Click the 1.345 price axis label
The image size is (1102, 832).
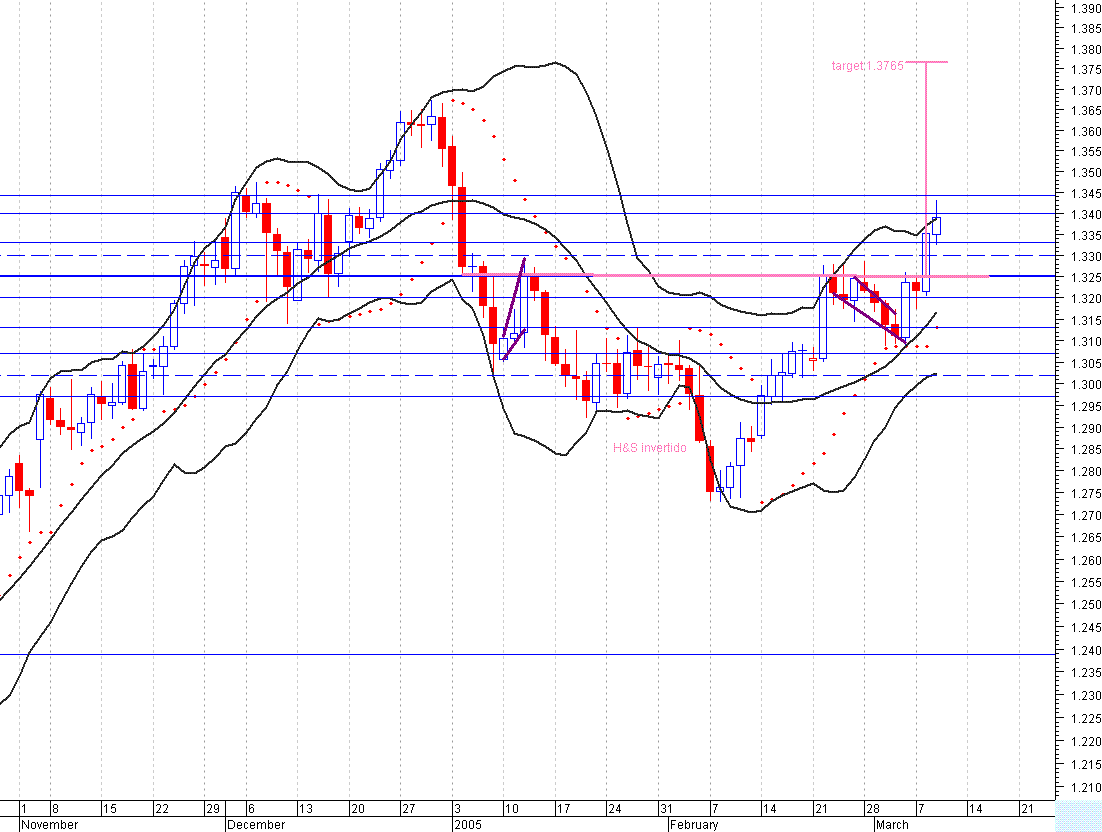click(1075, 195)
